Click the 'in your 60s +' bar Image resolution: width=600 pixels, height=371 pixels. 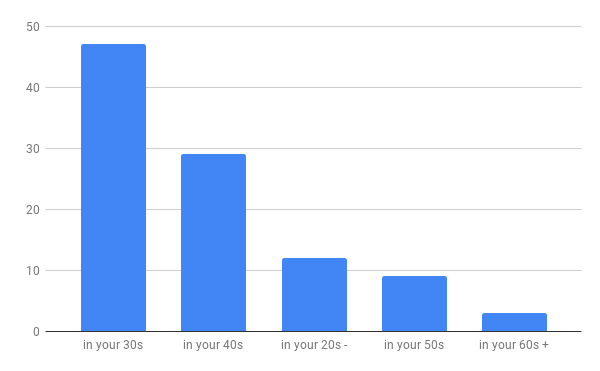(514, 322)
